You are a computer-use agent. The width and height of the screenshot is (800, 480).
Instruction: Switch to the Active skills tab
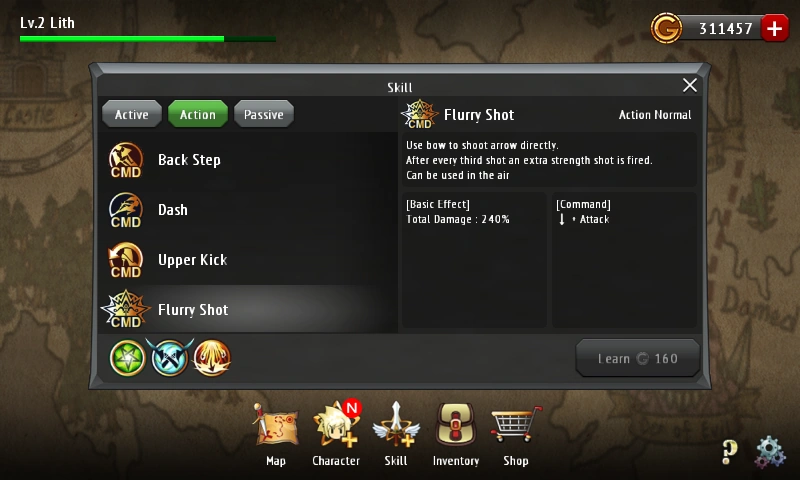[132, 114]
